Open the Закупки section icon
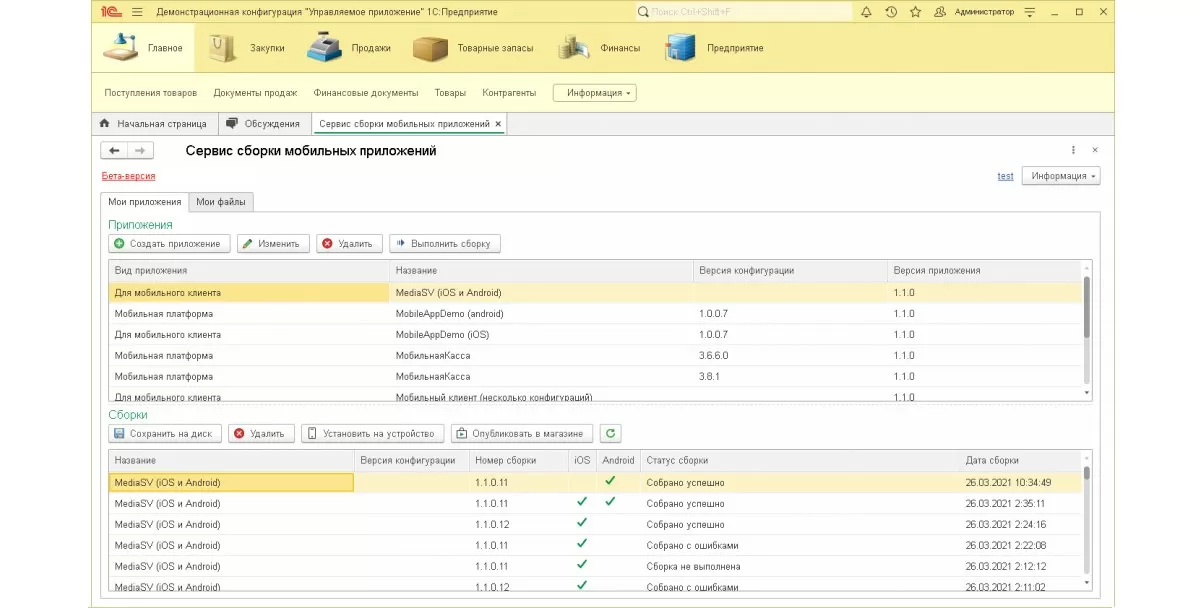This screenshot has height=608, width=1200. click(x=223, y=47)
